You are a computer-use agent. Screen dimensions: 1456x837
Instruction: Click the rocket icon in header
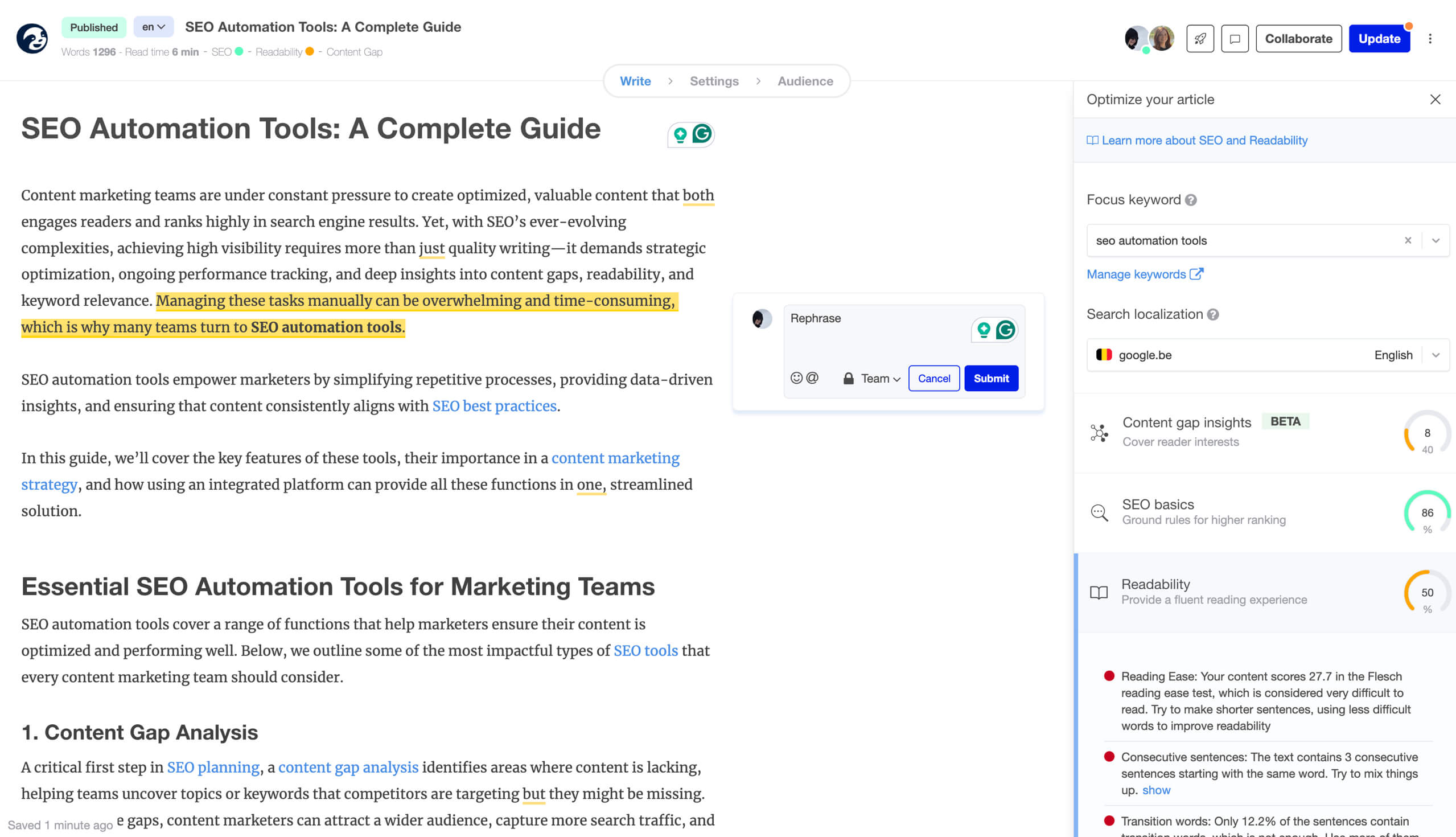(x=1200, y=39)
